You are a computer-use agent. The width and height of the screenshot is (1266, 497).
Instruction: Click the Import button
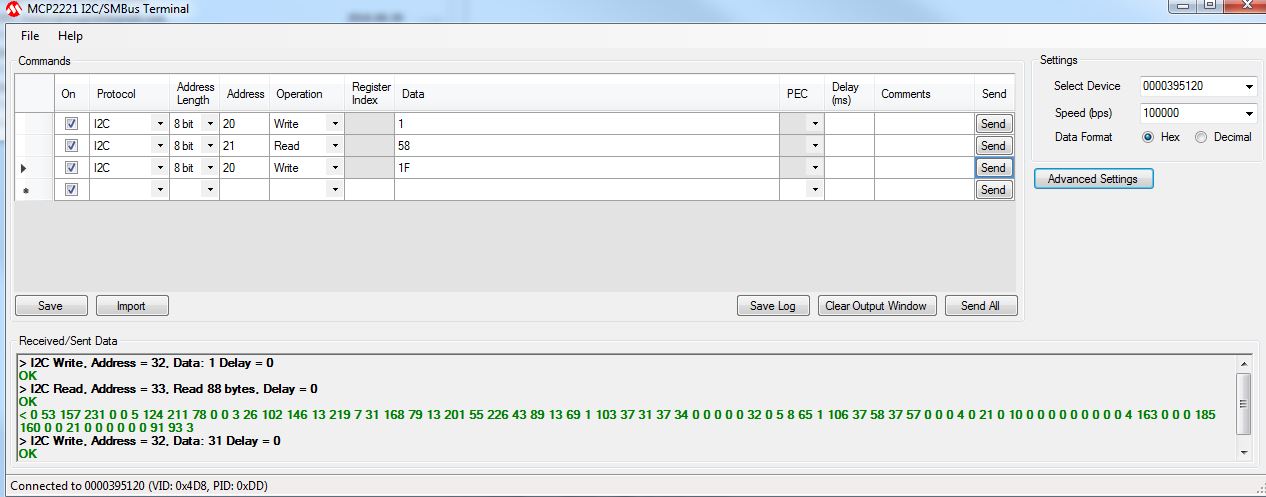pyautogui.click(x=132, y=306)
